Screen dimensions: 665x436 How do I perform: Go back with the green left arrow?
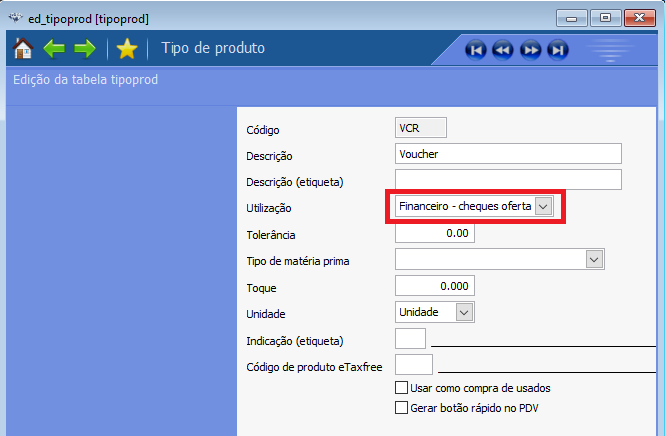(54, 49)
